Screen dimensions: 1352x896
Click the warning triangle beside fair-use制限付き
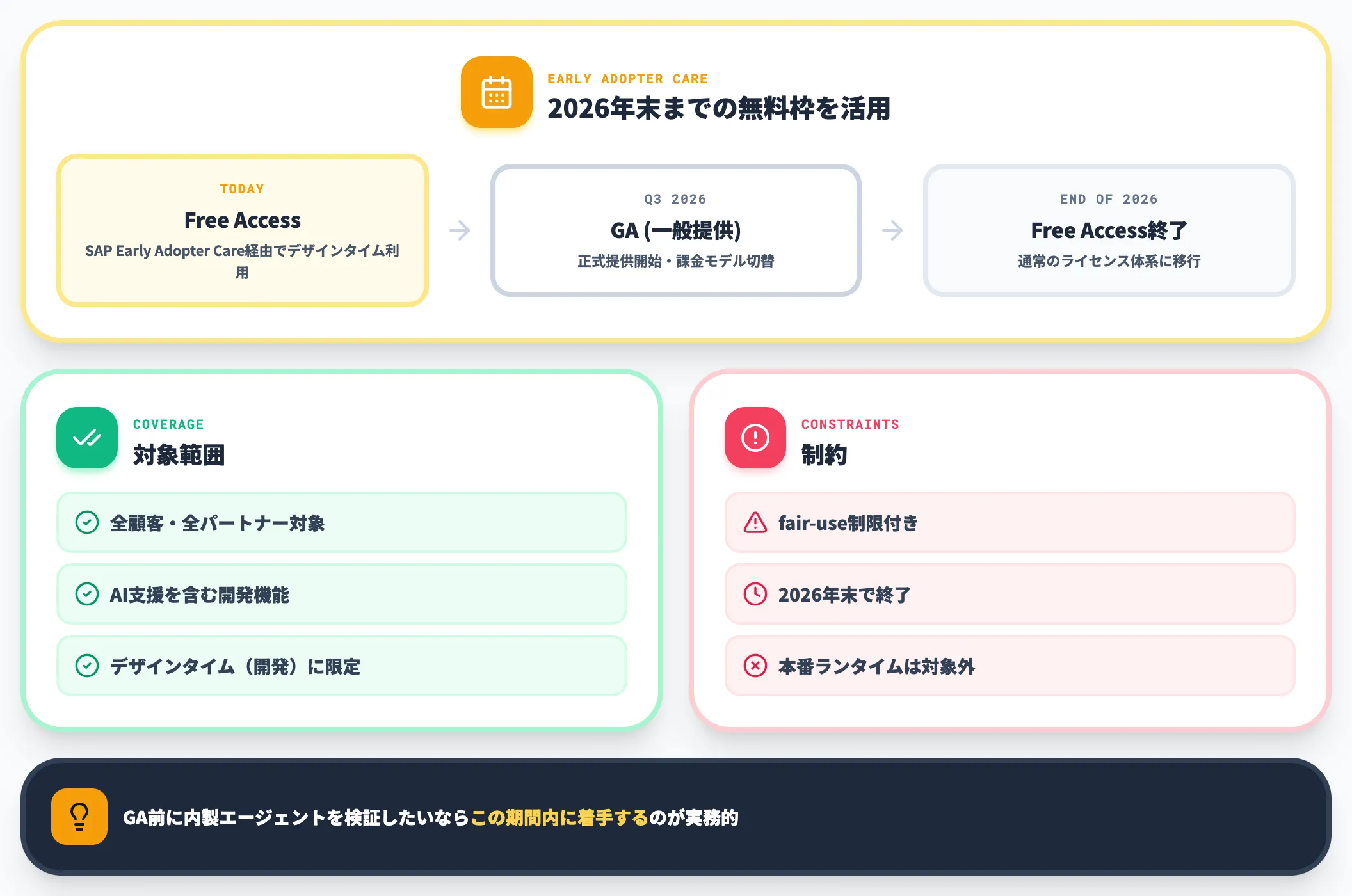pos(755,523)
